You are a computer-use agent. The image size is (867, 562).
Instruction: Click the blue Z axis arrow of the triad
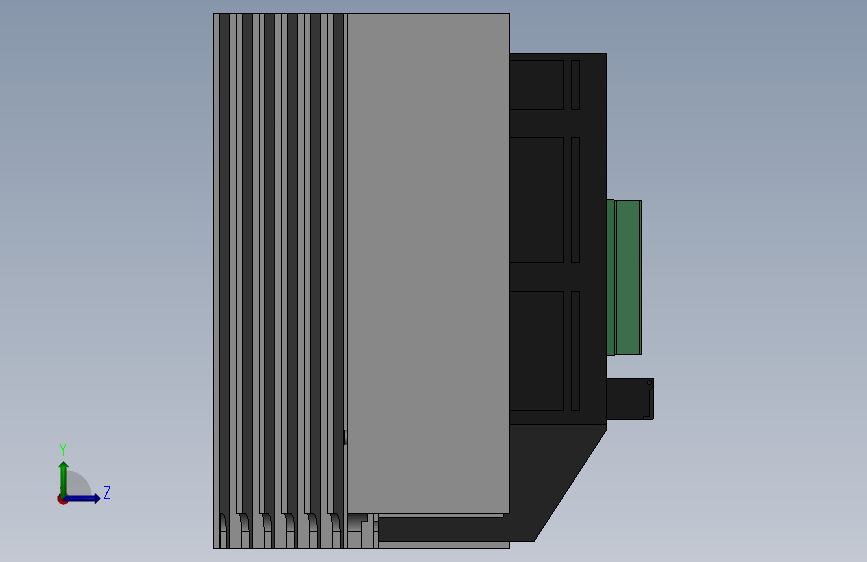(x=83, y=498)
